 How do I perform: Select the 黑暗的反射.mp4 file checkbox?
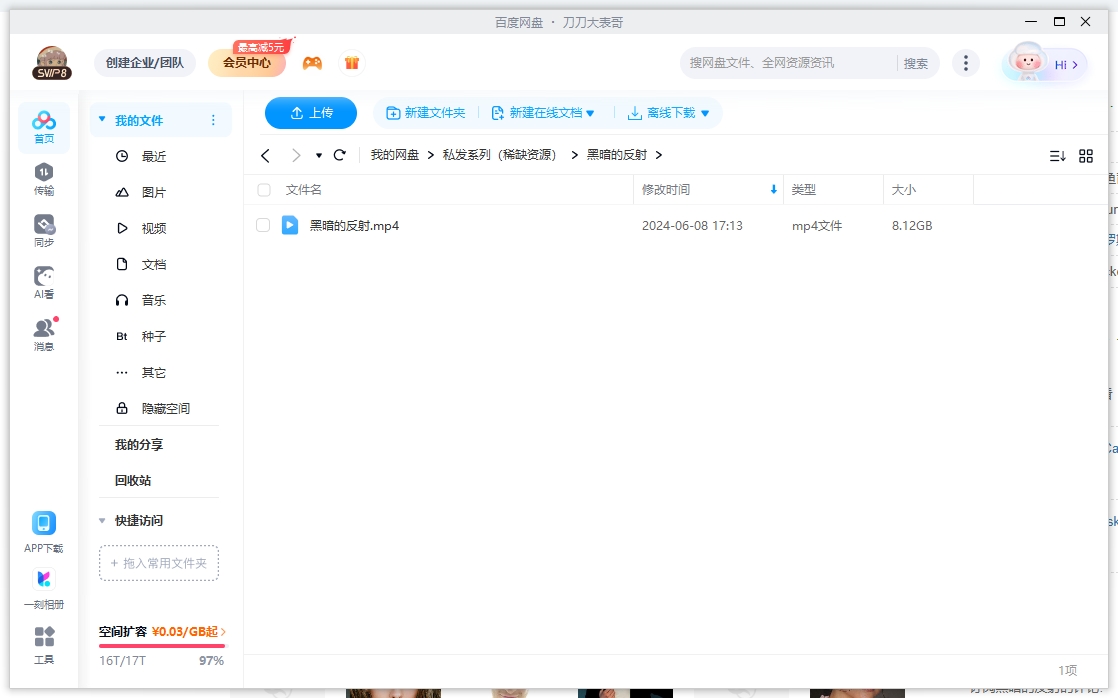coord(263,225)
